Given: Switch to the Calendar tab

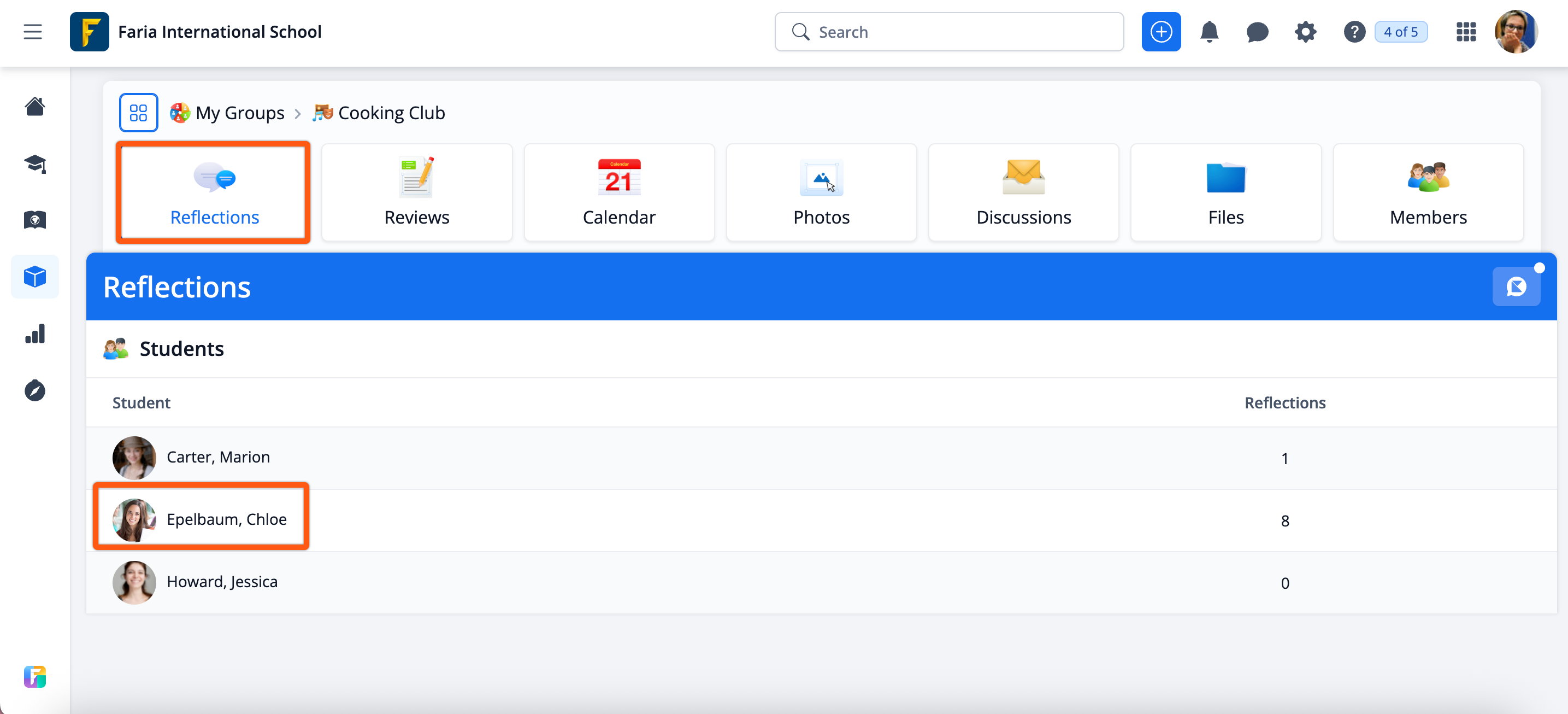Looking at the screenshot, I should [x=618, y=192].
